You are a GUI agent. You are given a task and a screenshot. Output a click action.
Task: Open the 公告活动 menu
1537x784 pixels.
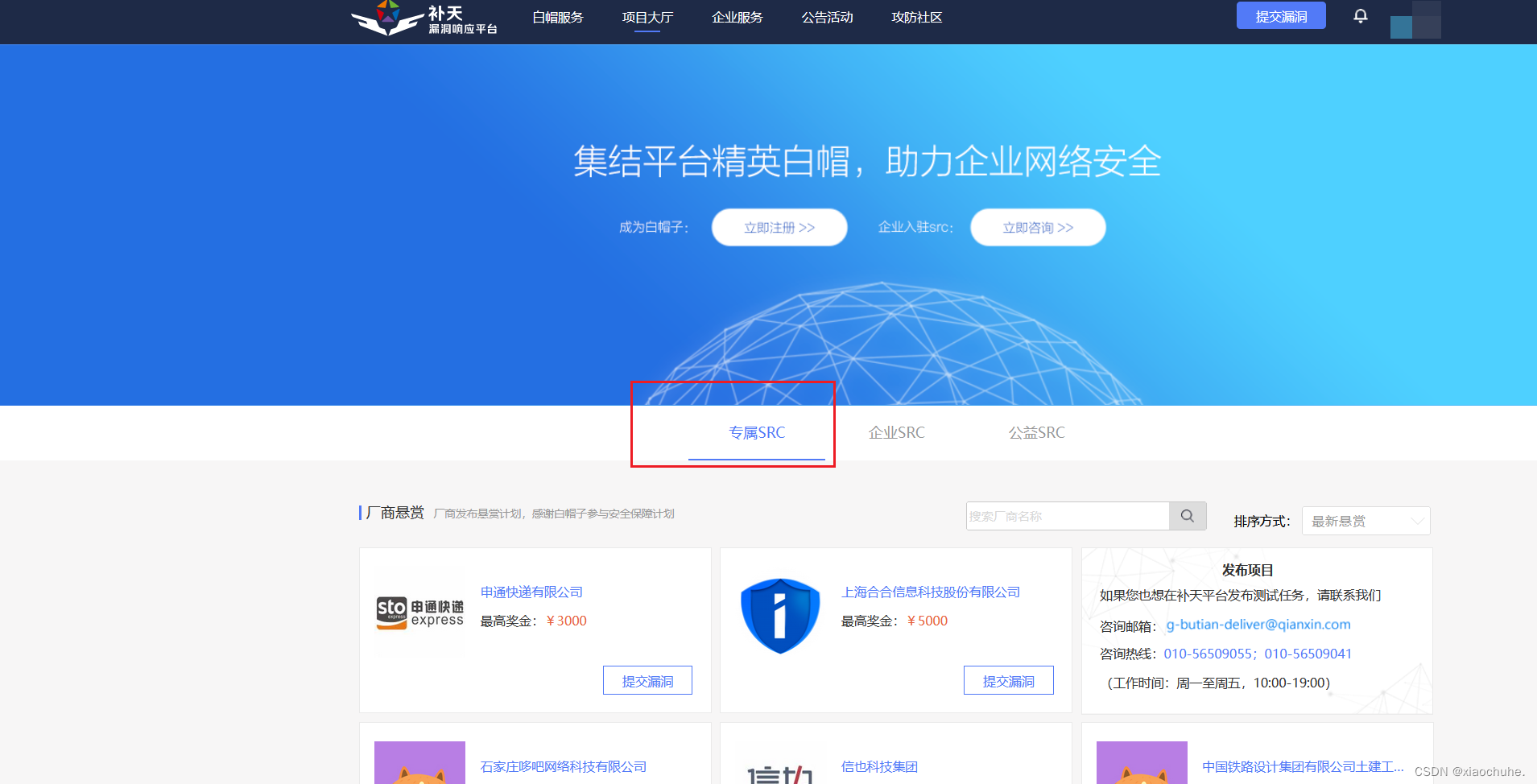[x=827, y=17]
